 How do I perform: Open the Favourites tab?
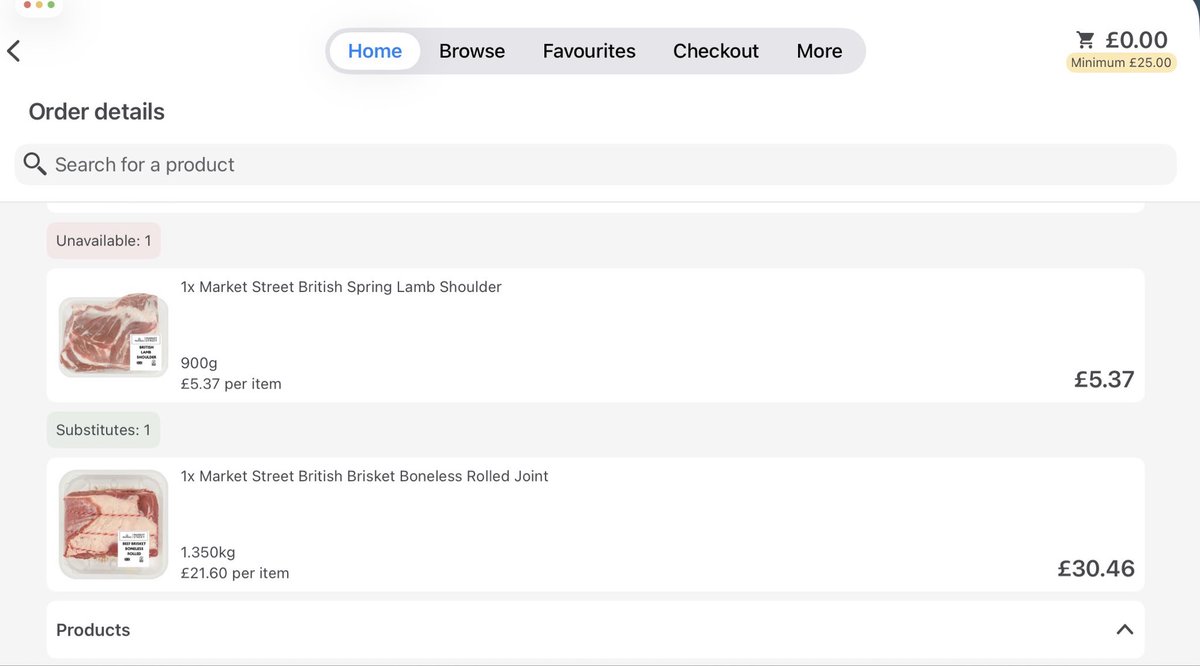pyautogui.click(x=589, y=51)
